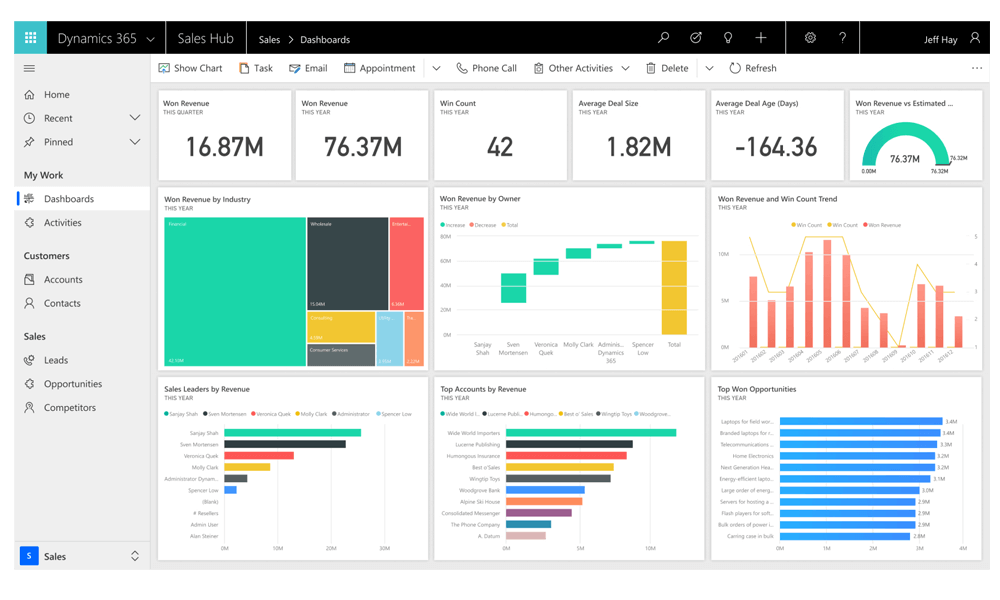The width and height of the screenshot is (1000, 600).
Task: Expand the dropdown arrow after Delete
Action: coord(709,68)
